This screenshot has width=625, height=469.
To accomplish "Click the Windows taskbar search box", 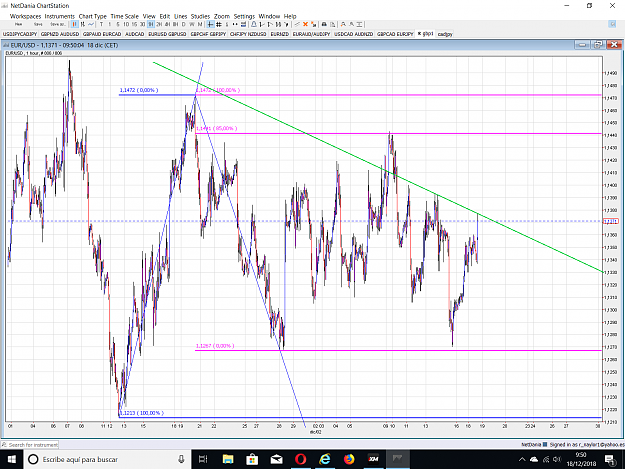I will coord(107,459).
